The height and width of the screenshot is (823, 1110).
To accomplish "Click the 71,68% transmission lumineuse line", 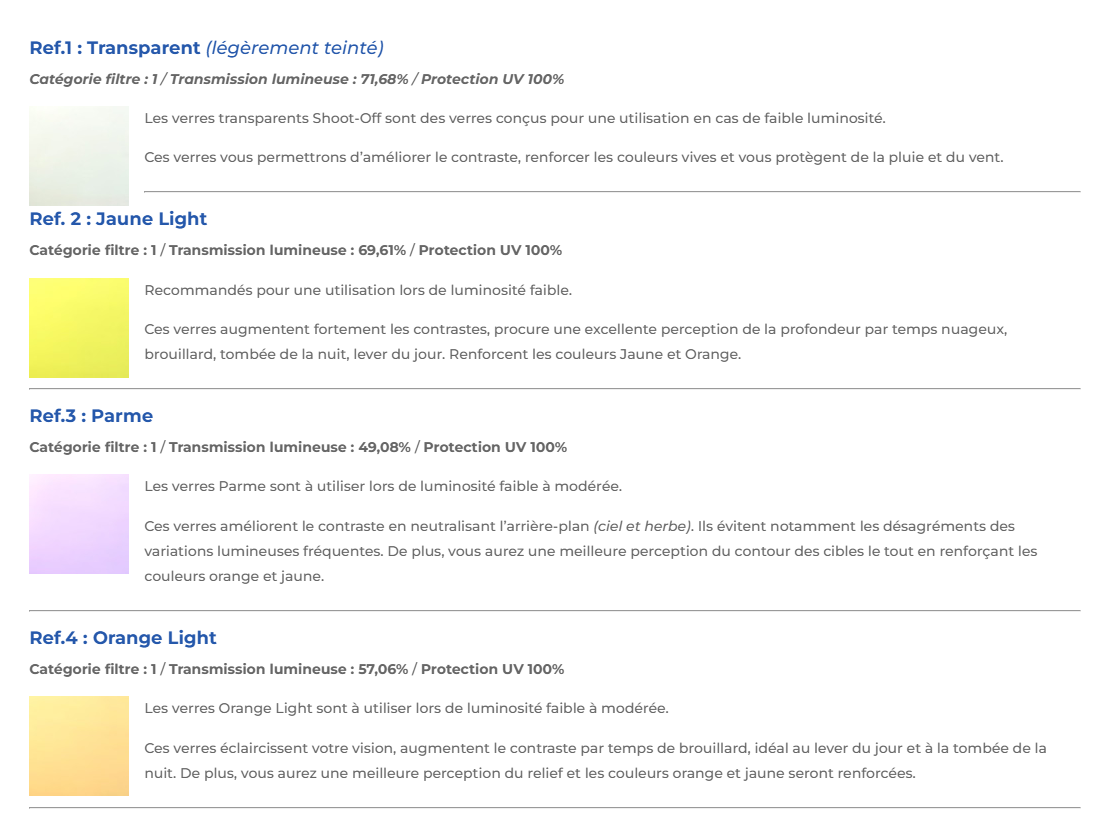I will 296,79.
